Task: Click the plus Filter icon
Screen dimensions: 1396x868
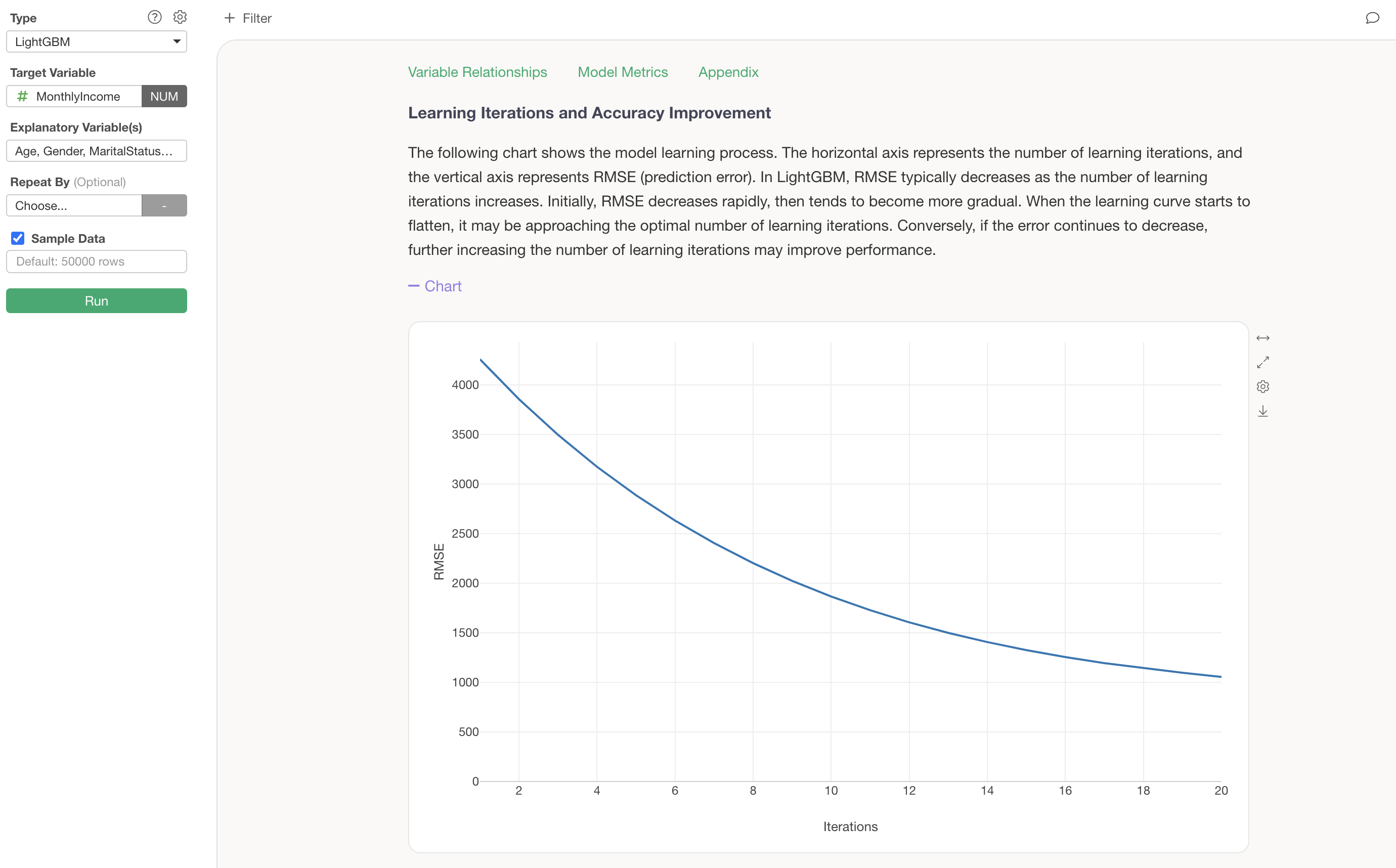Action: pos(230,18)
